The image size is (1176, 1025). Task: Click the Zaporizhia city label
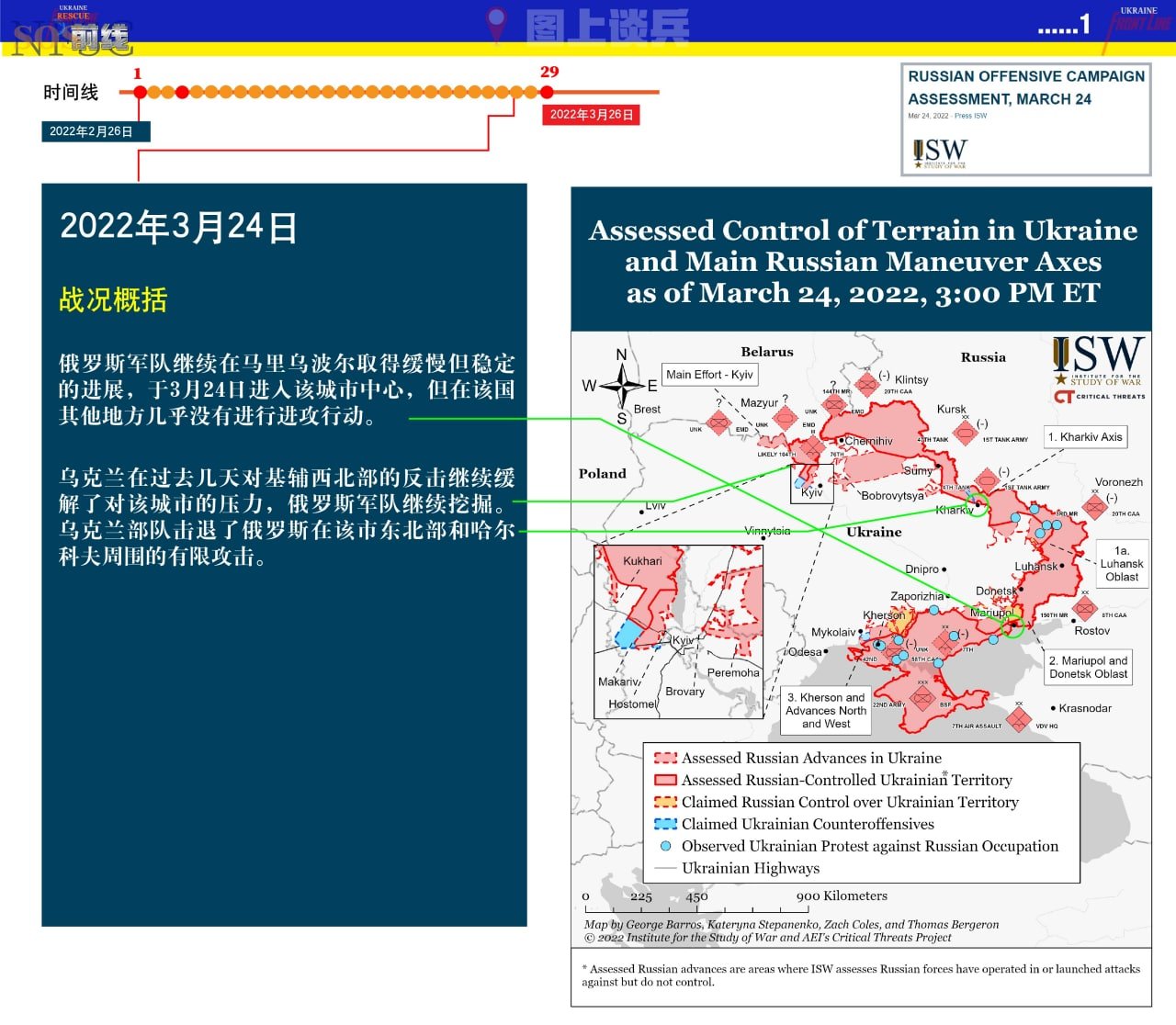pyautogui.click(x=917, y=597)
